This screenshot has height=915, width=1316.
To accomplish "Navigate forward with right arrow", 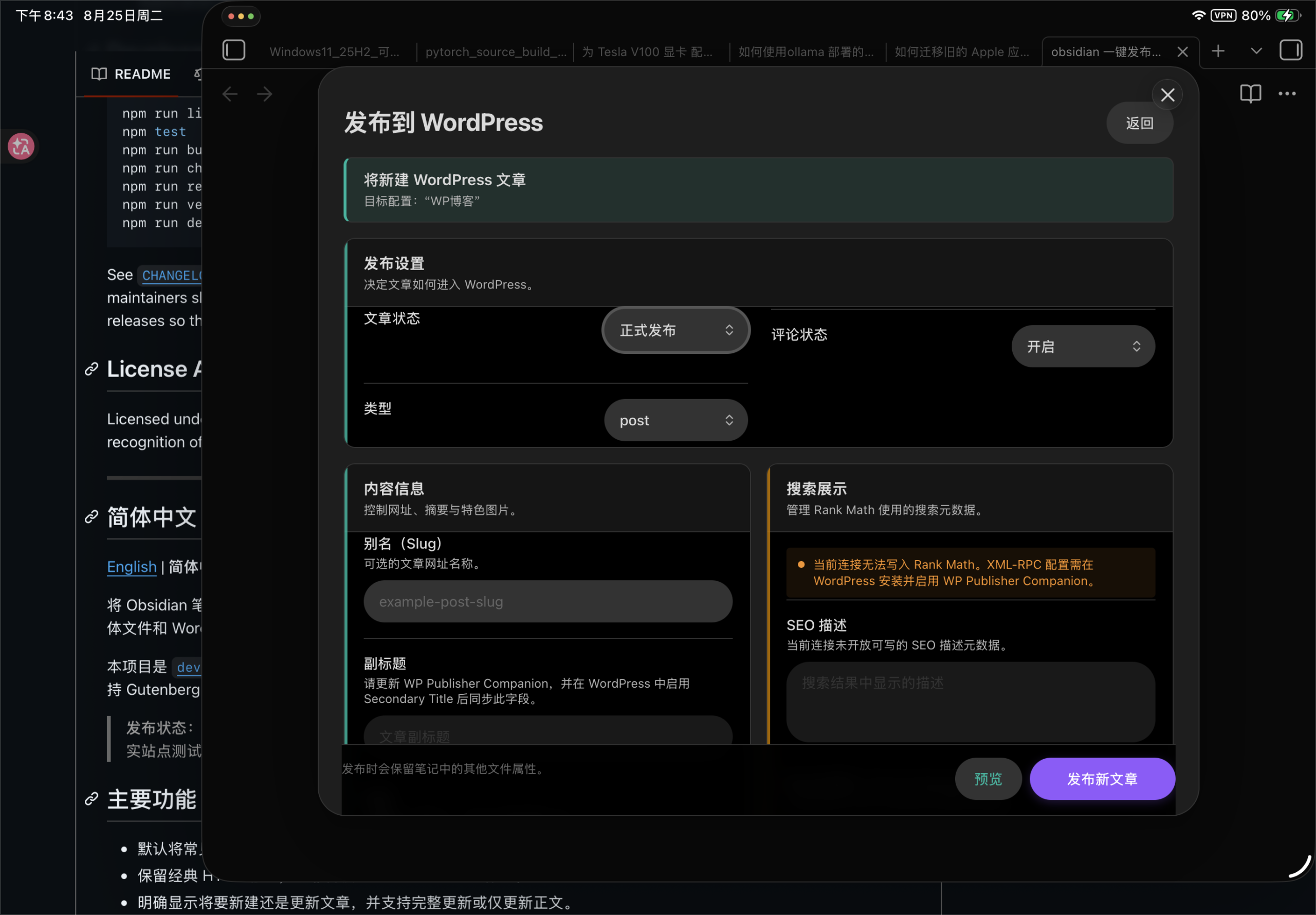I will tap(264, 94).
